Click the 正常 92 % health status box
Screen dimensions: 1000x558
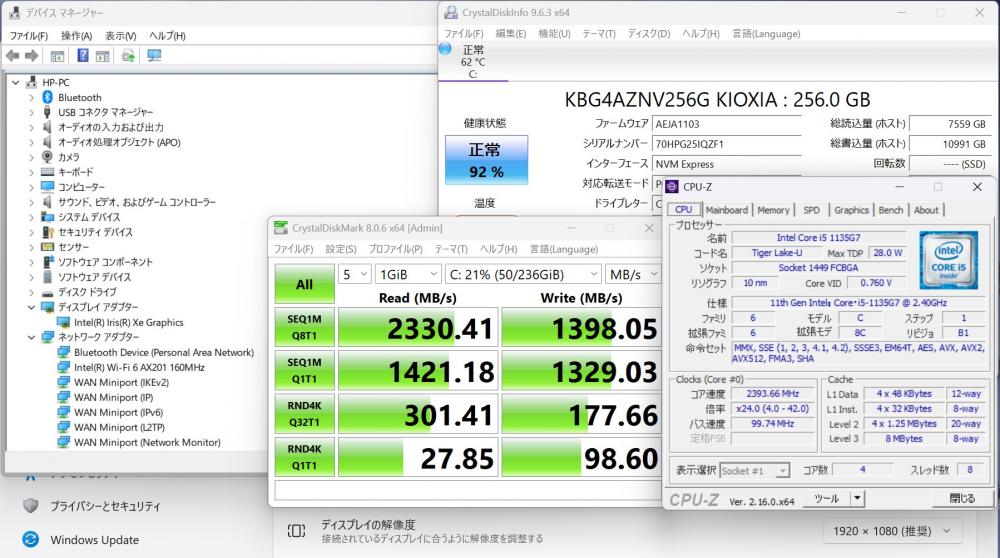[x=486, y=160]
